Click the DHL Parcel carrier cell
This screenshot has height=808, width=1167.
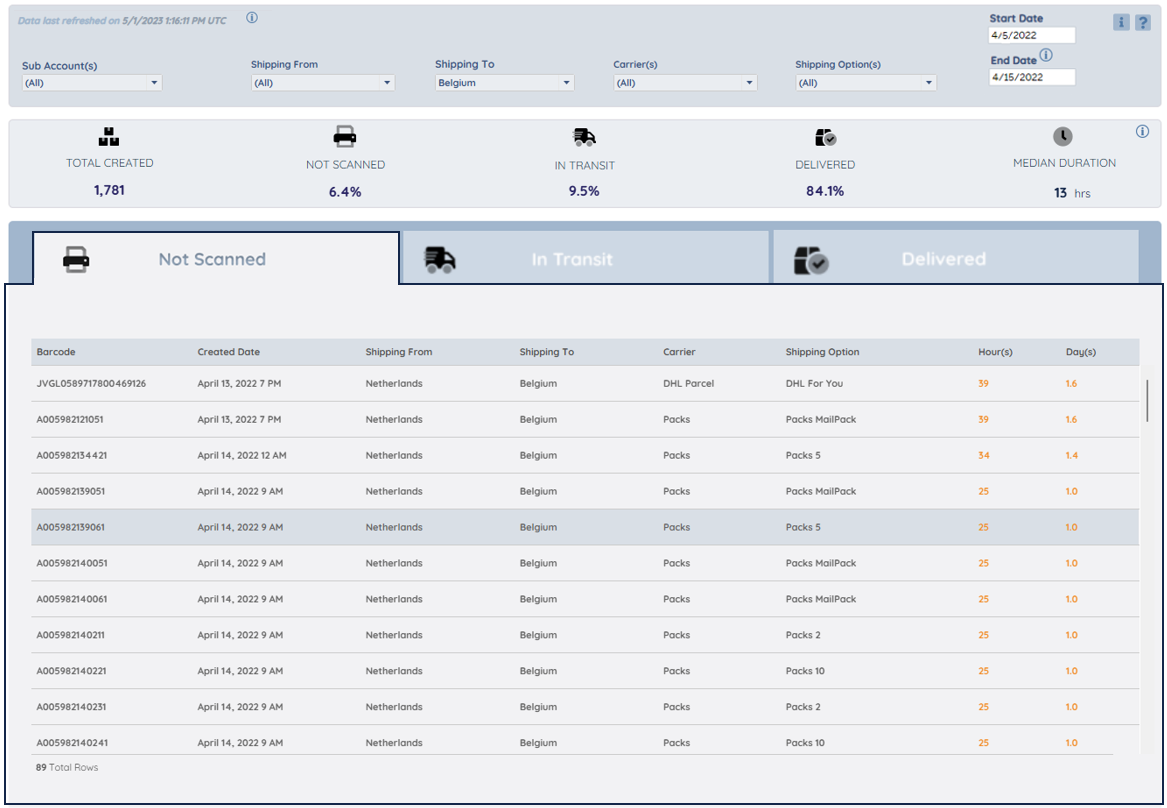688,384
